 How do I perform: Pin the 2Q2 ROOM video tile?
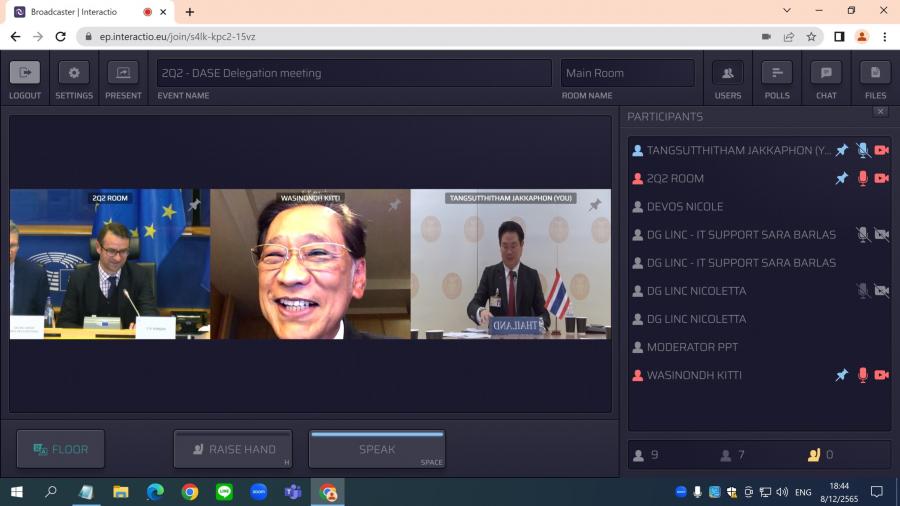tap(195, 205)
